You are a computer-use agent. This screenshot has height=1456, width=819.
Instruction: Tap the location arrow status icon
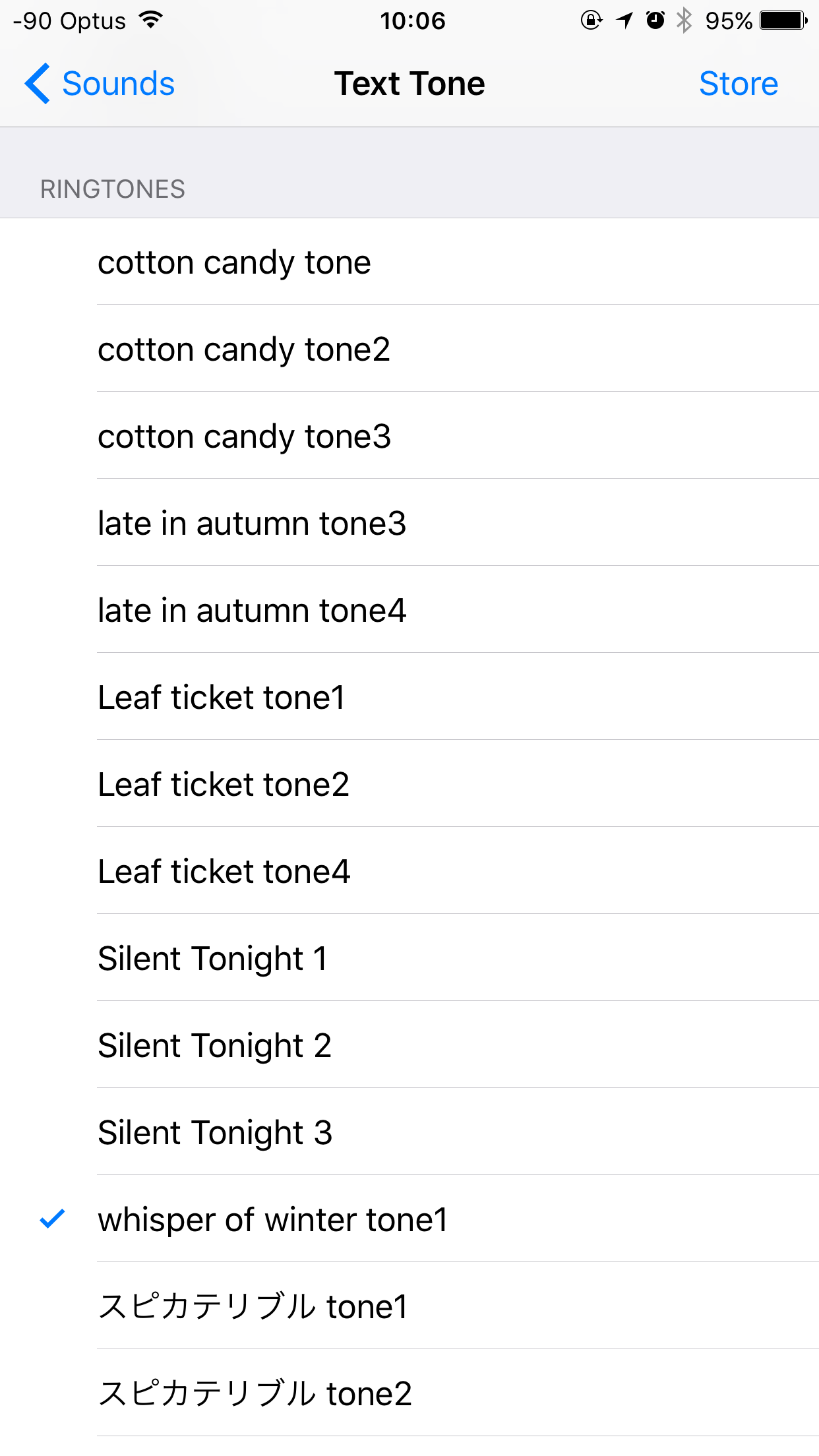[x=624, y=20]
